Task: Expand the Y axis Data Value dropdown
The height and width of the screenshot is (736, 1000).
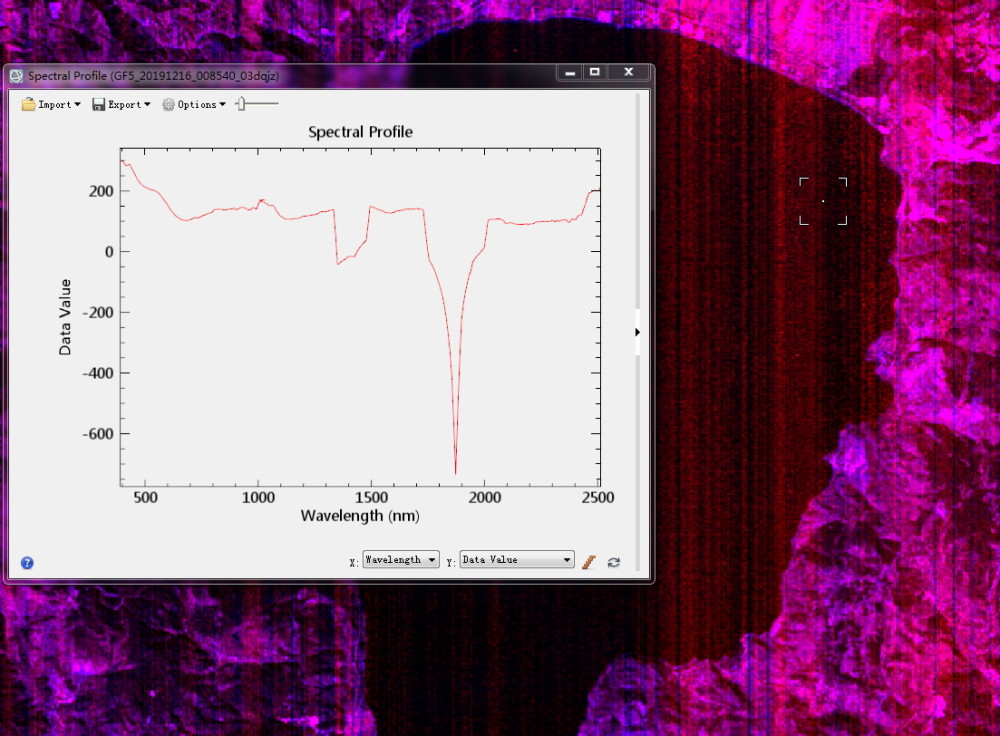Action: 517,560
